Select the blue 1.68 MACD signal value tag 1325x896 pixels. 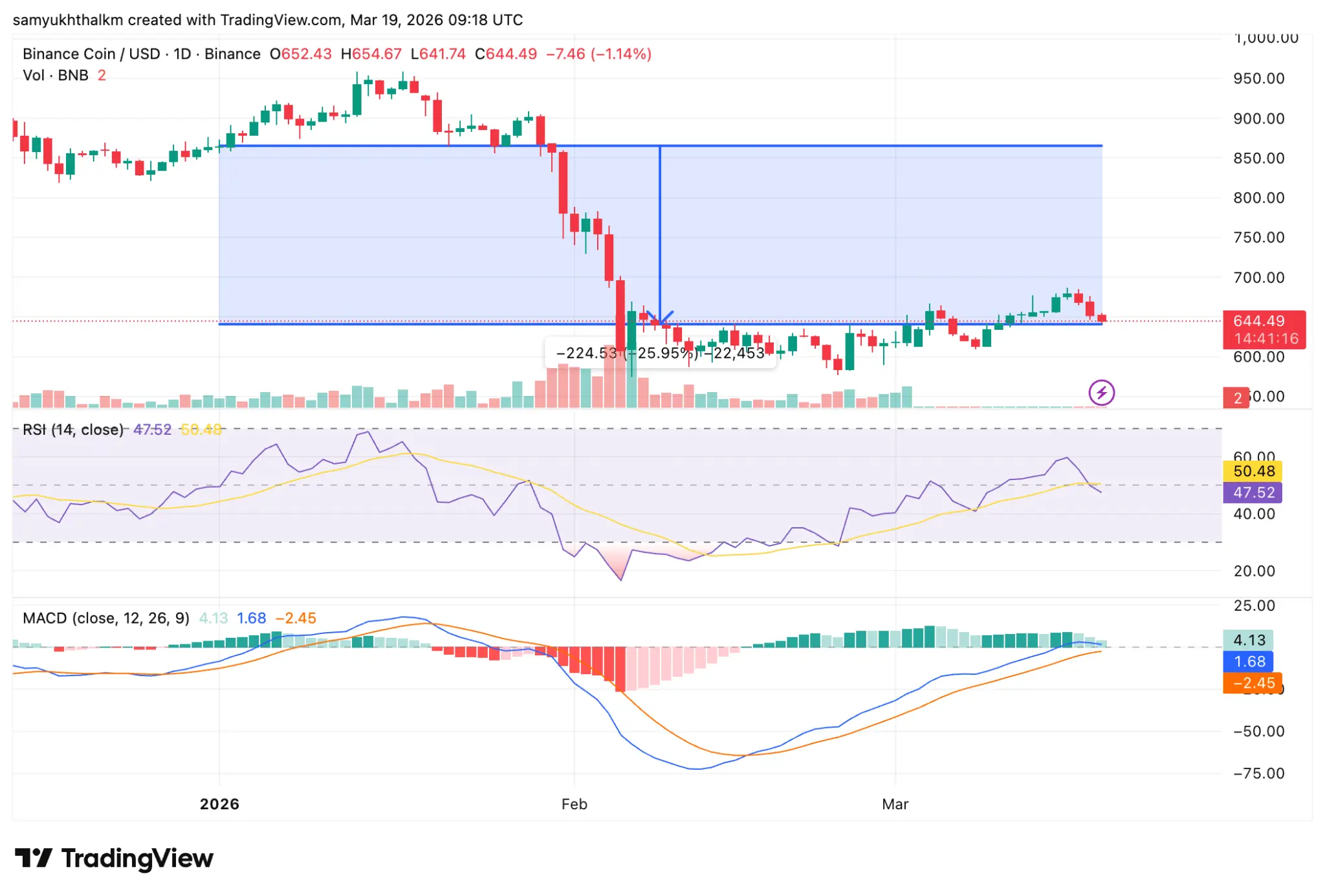point(1250,662)
